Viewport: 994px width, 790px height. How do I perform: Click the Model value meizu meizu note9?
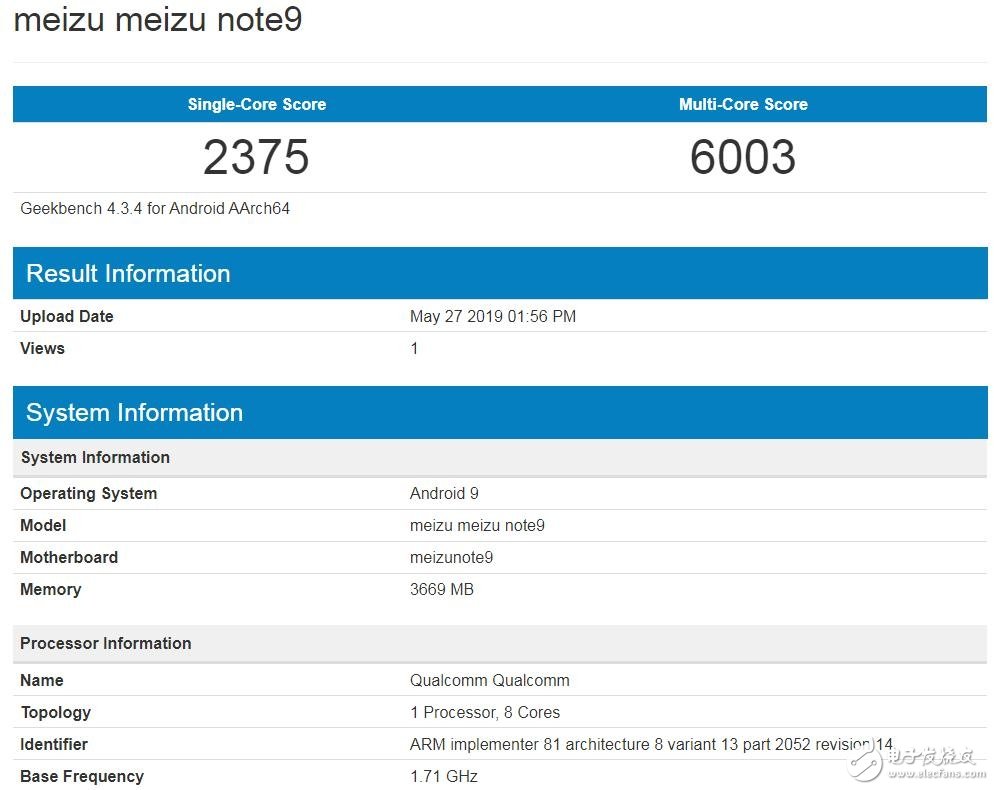[x=477, y=525]
